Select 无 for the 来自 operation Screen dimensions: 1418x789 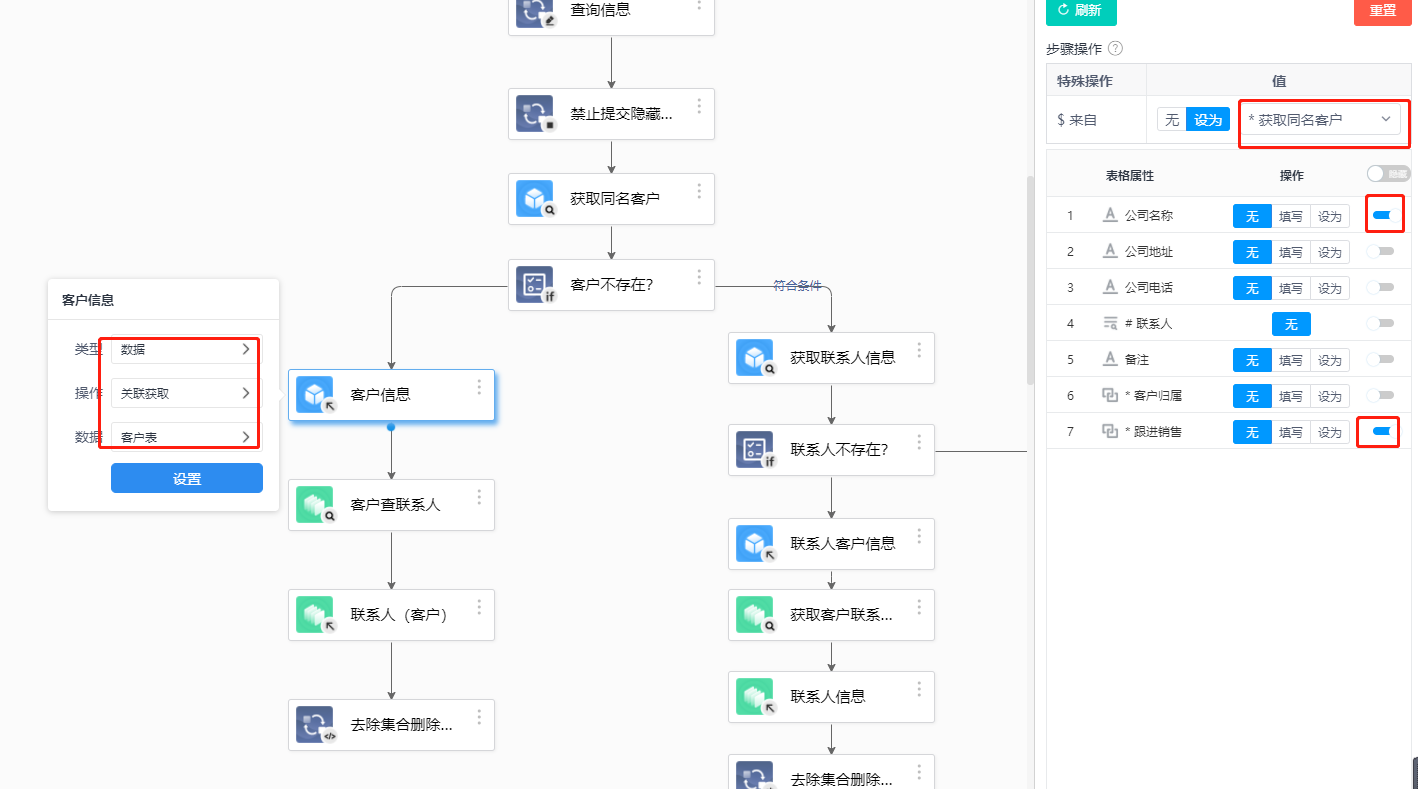point(1172,120)
